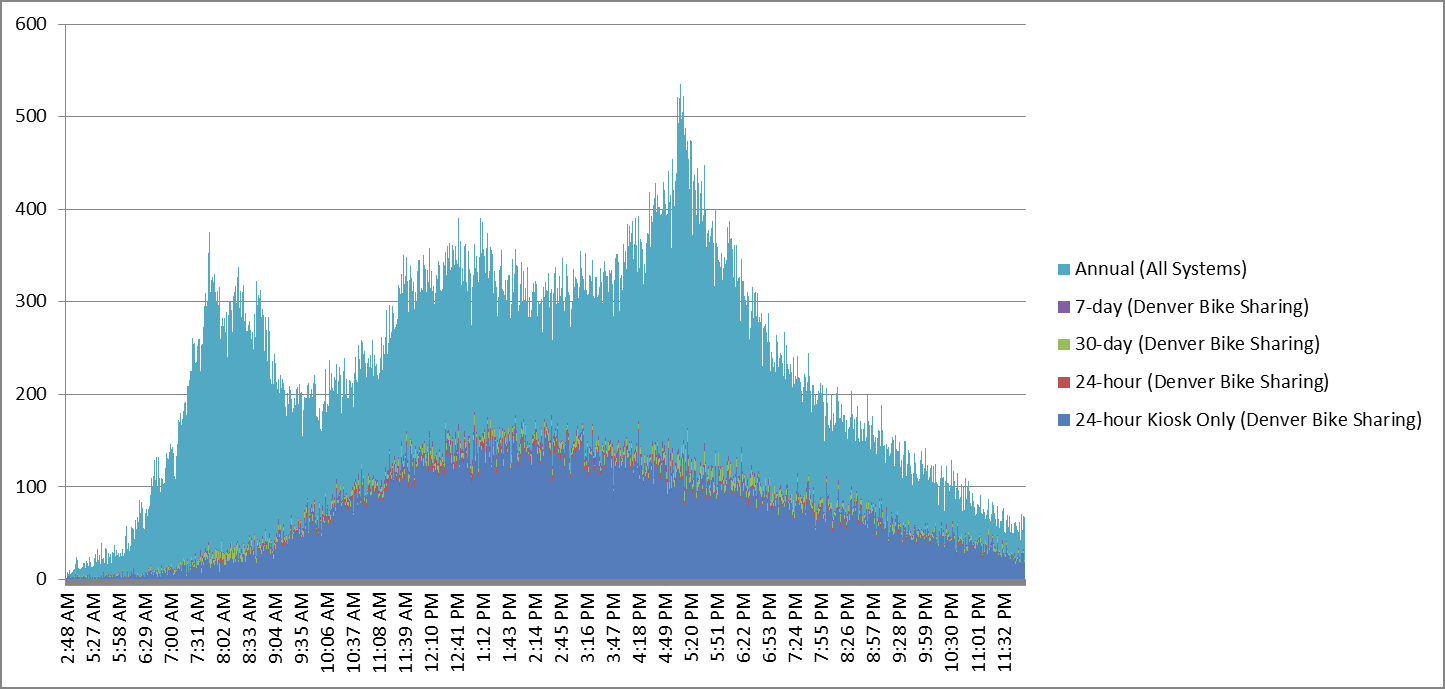Click the 7:31 AM x-axis label
This screenshot has width=1445, height=689.
pyautogui.click(x=198, y=627)
